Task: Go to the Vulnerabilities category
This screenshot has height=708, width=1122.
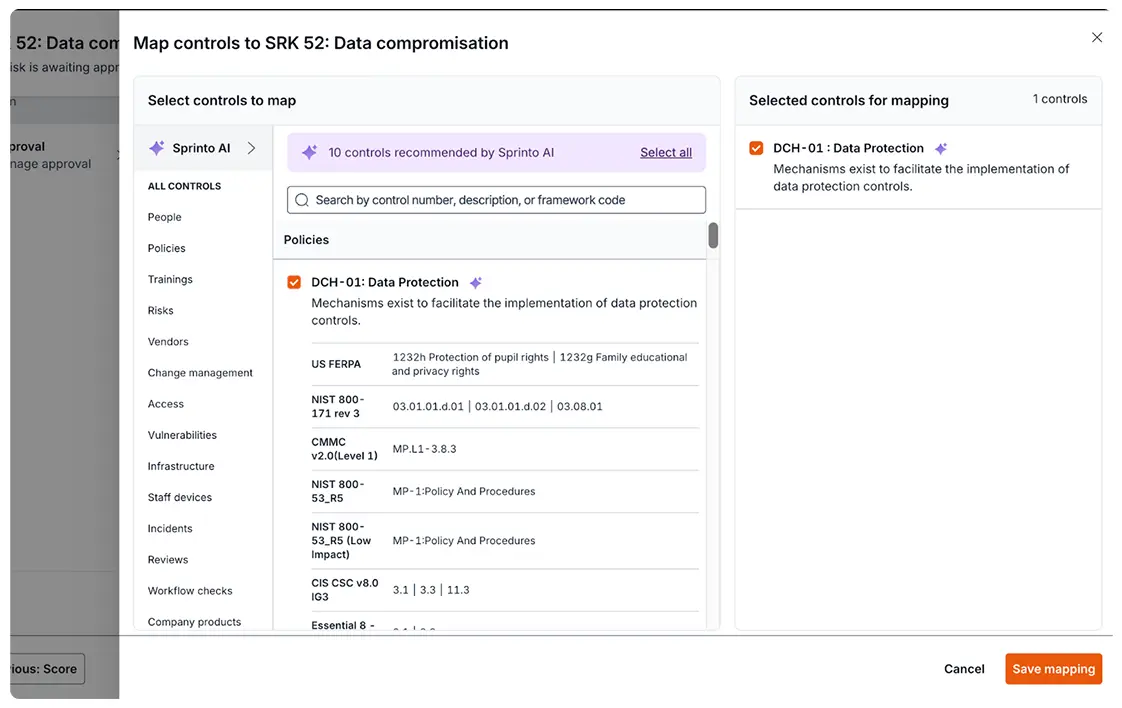Action: point(182,435)
